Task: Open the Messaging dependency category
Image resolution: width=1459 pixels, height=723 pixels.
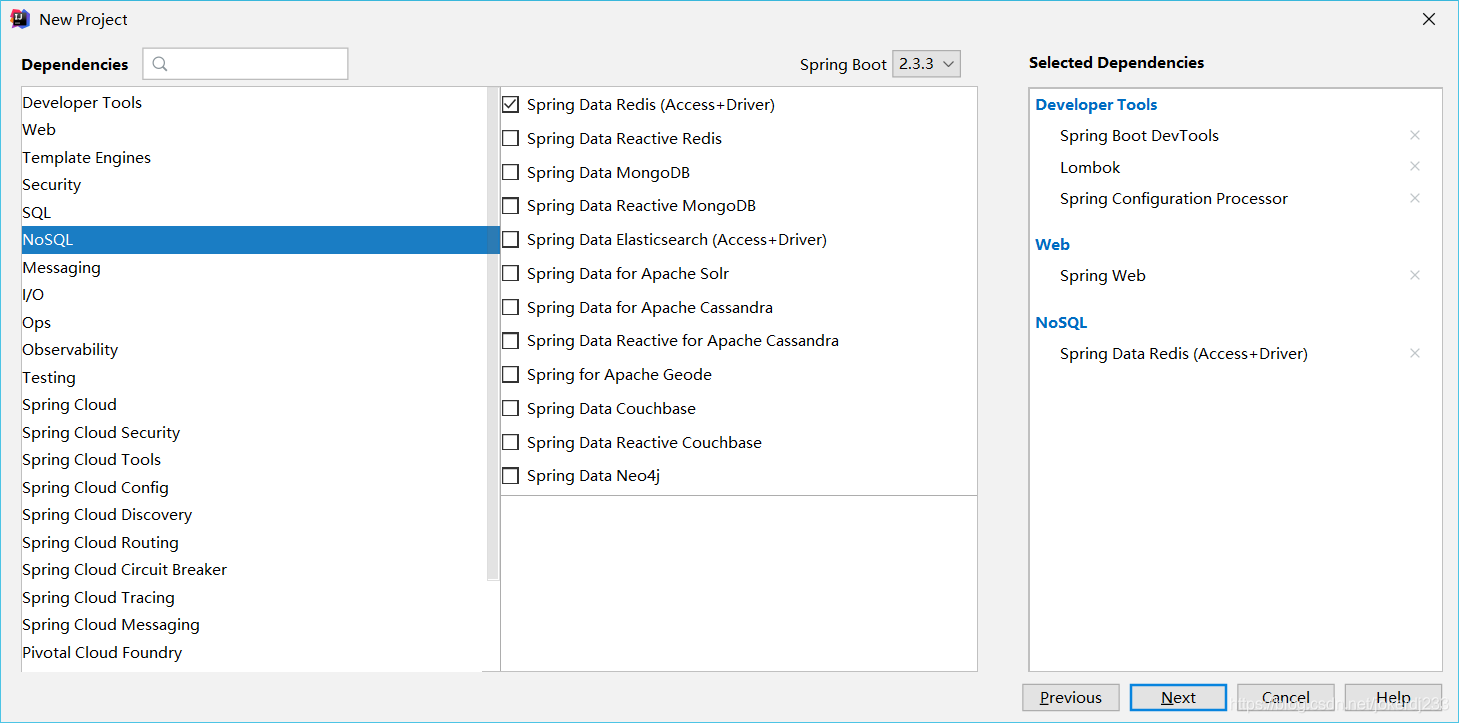Action: [x=62, y=267]
